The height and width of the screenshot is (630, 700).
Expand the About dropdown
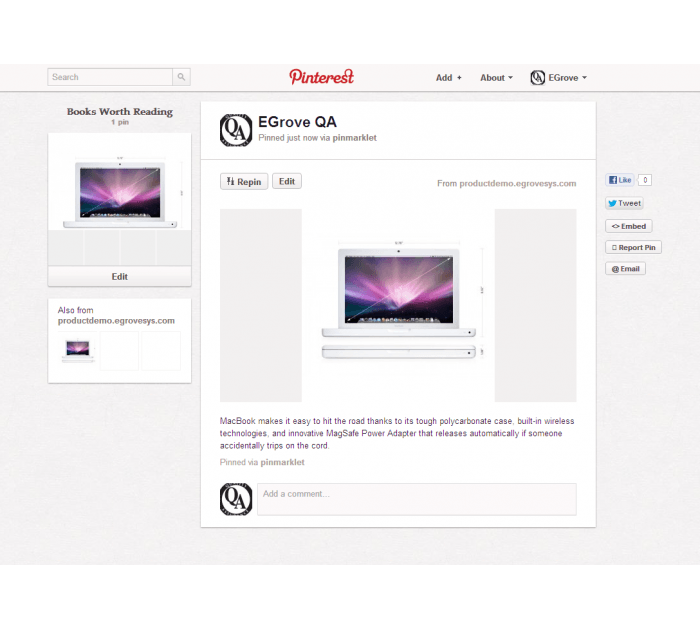point(496,78)
